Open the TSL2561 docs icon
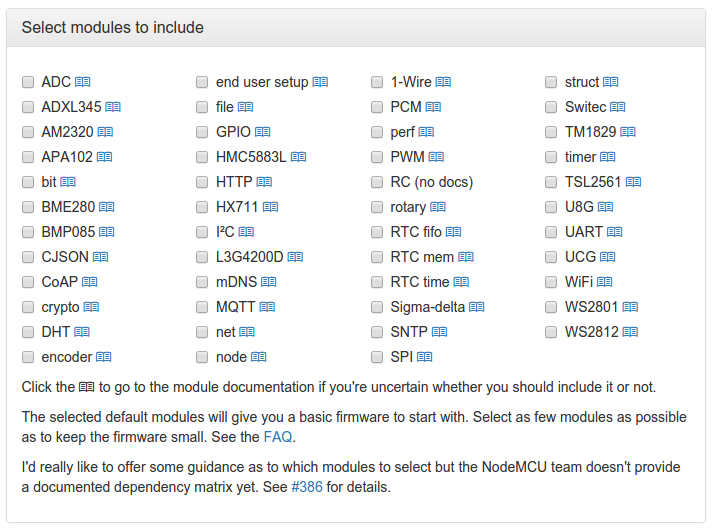The image size is (714, 531). coord(633,182)
